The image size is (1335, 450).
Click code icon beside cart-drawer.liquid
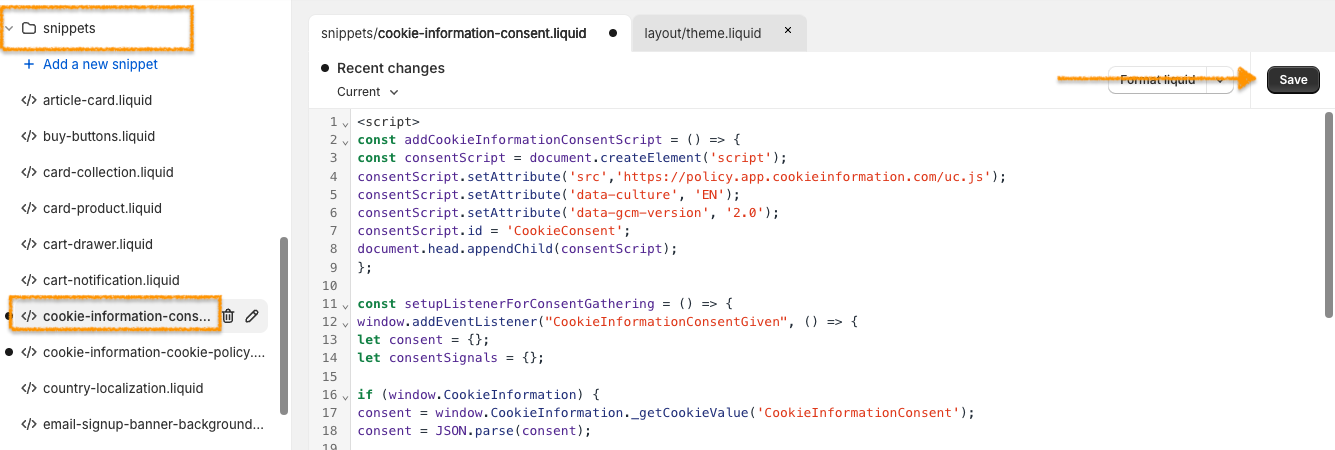point(29,244)
